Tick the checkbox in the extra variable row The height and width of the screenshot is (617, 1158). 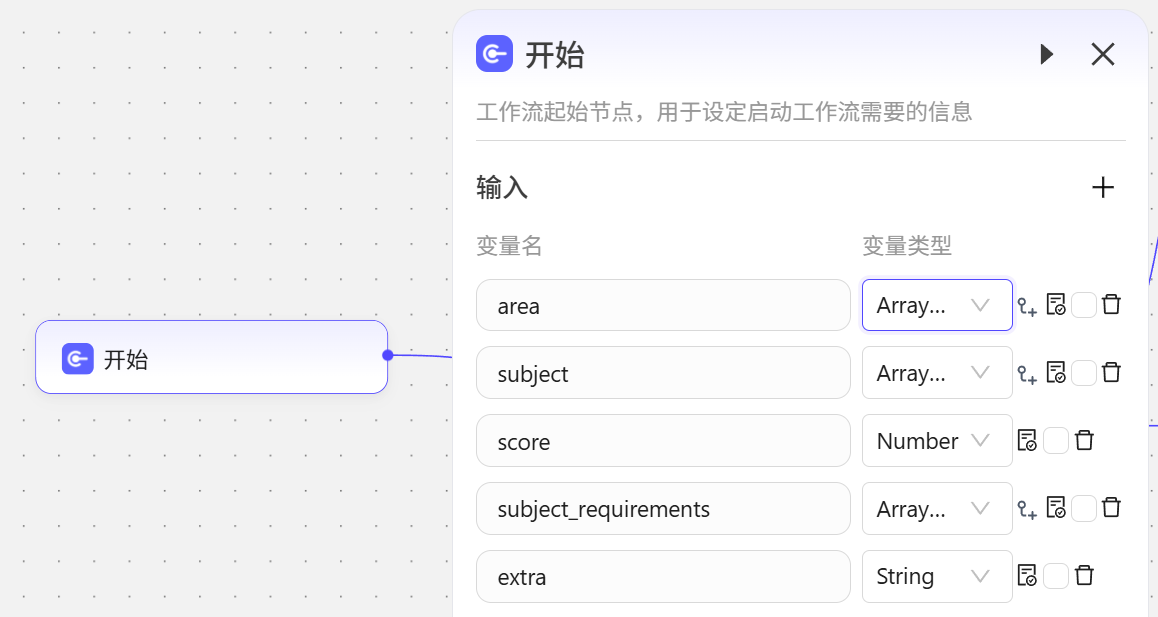[x=1055, y=576]
